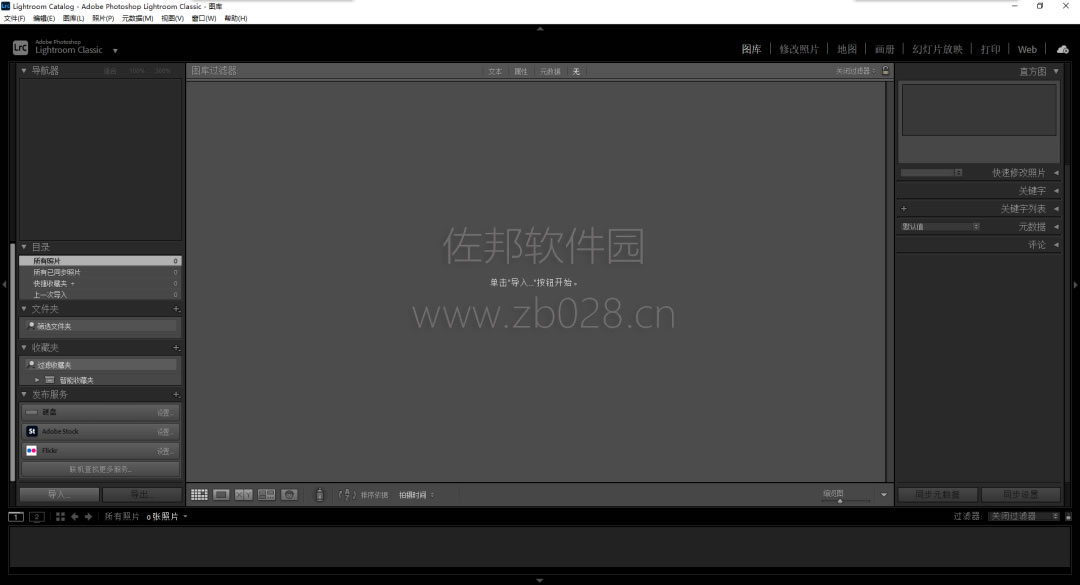
Task: Adjust the 缩览图 thumbnail size slider
Action: [840, 501]
